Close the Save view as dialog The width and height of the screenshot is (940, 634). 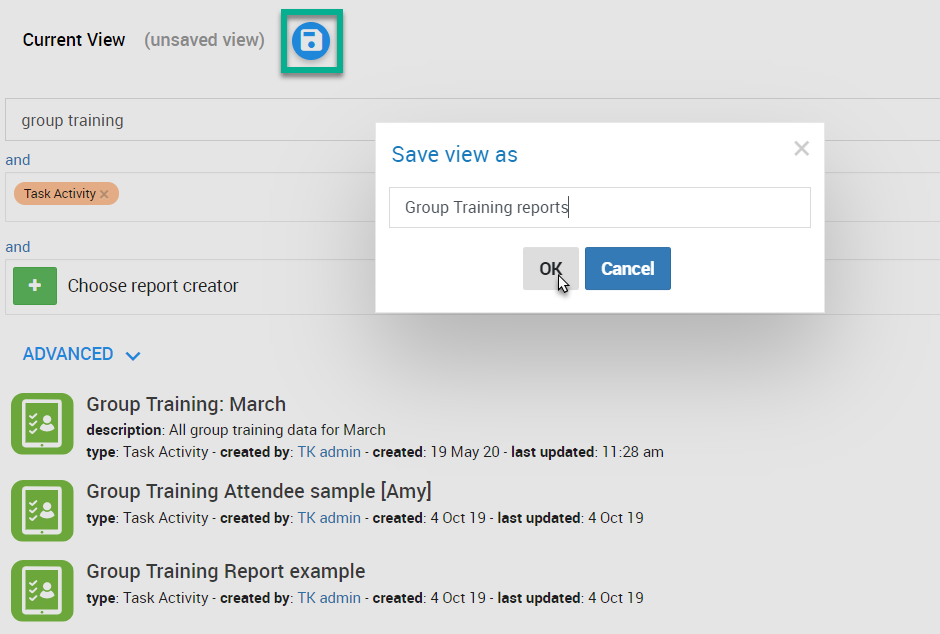click(802, 148)
